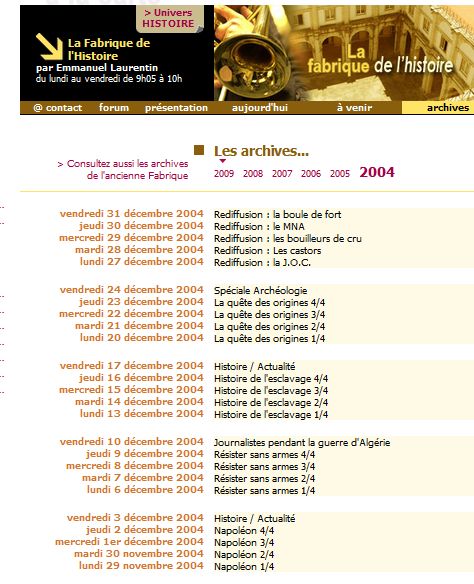
Task: Open Rediffusion : la boule de fort
Action: click(277, 215)
